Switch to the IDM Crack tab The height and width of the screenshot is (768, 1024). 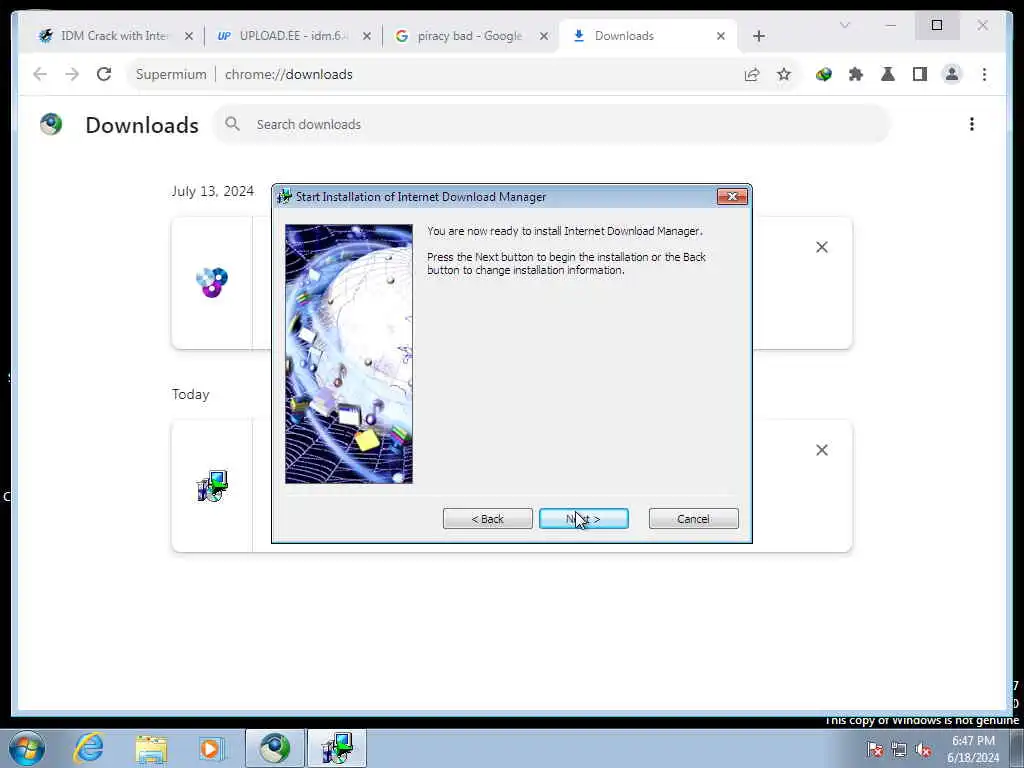pos(113,36)
